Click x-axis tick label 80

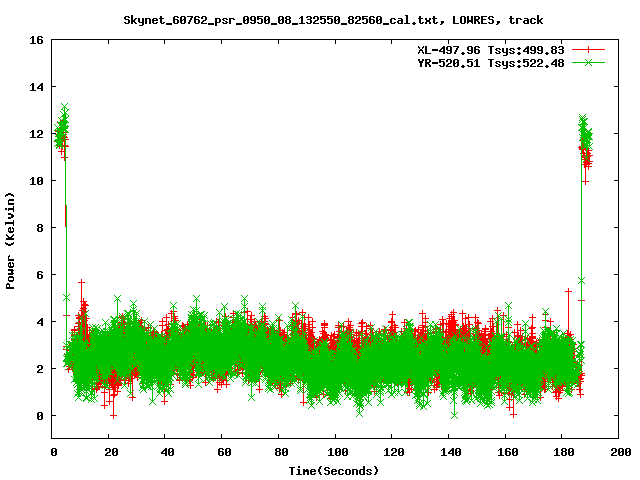281,452
